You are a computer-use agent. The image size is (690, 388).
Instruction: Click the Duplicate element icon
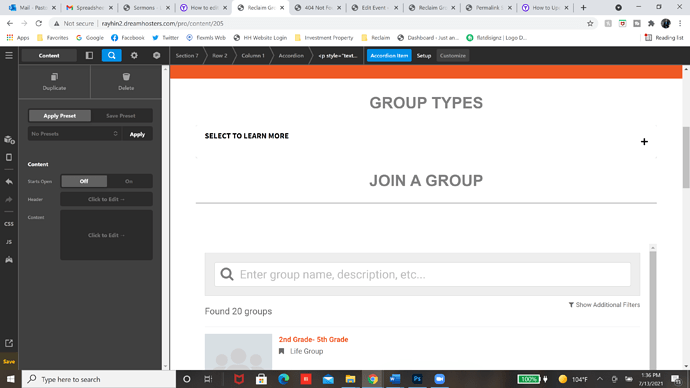[x=55, y=82]
